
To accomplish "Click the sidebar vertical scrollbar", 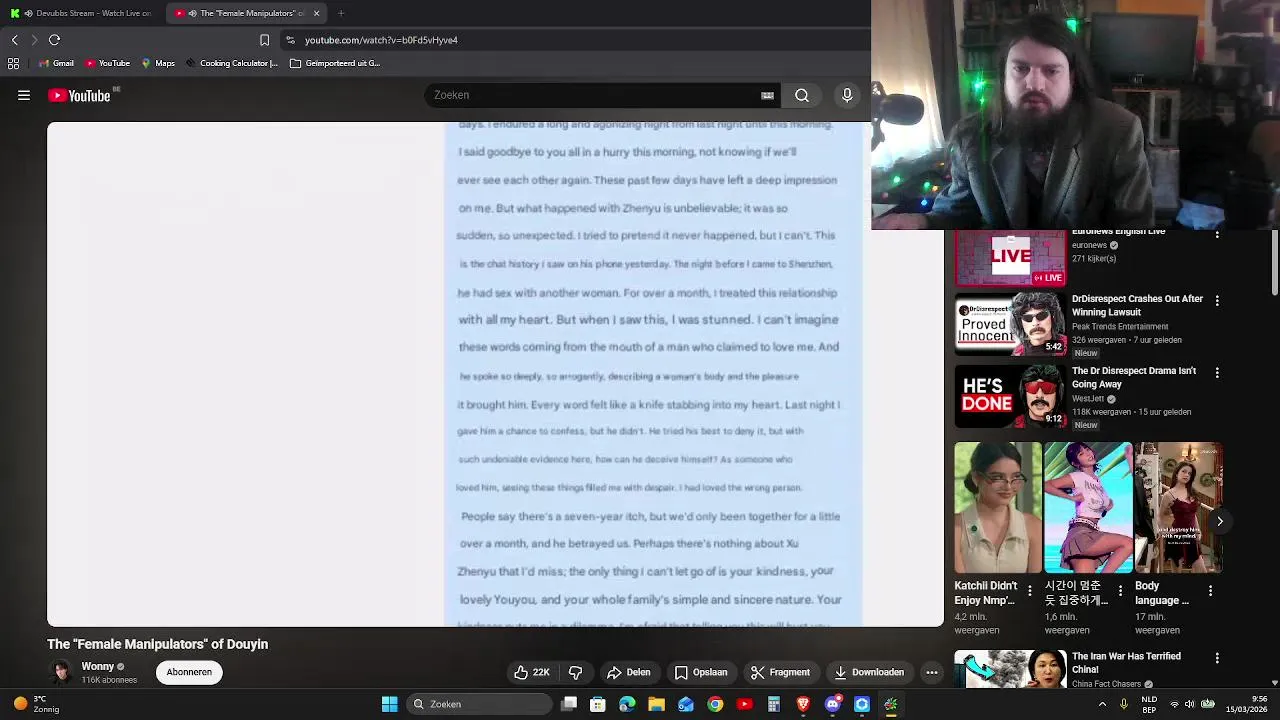I will click(x=1274, y=262).
